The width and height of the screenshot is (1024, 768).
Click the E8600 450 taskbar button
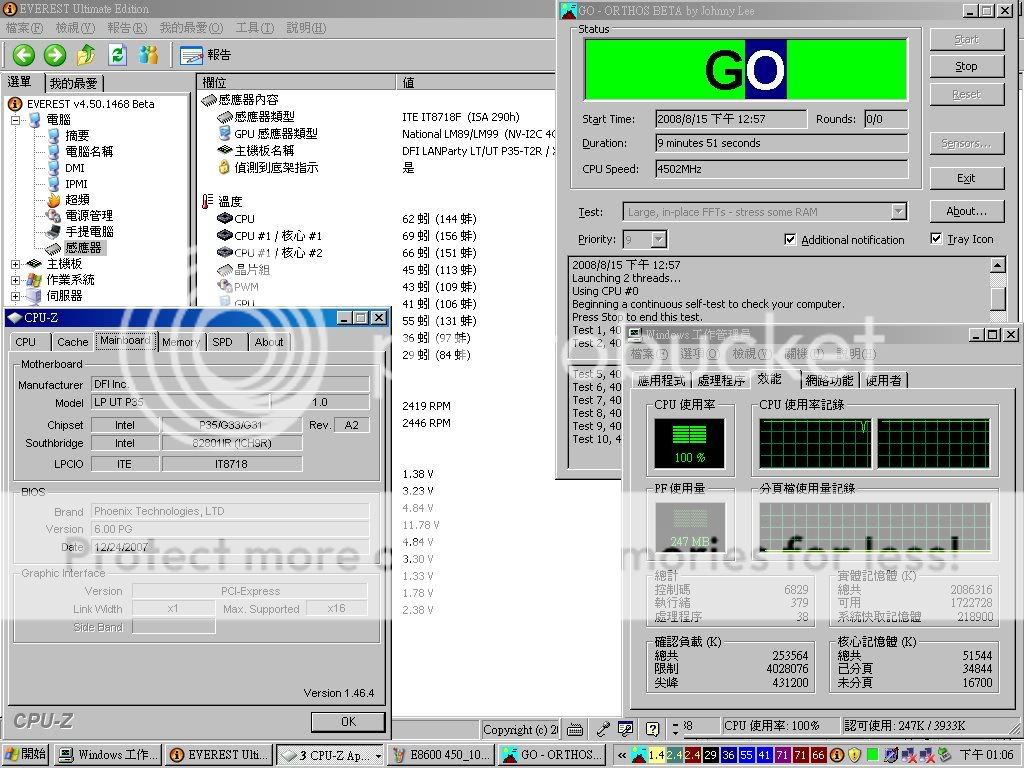point(440,755)
